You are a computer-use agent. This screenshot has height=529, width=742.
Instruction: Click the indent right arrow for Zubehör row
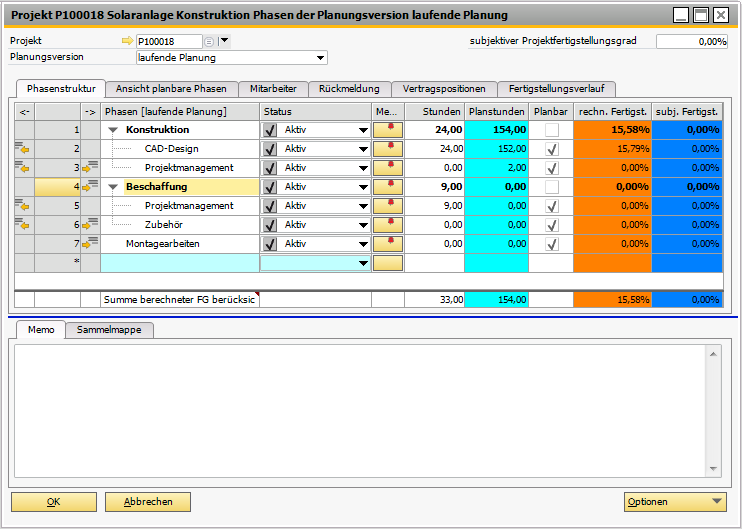(x=89, y=225)
